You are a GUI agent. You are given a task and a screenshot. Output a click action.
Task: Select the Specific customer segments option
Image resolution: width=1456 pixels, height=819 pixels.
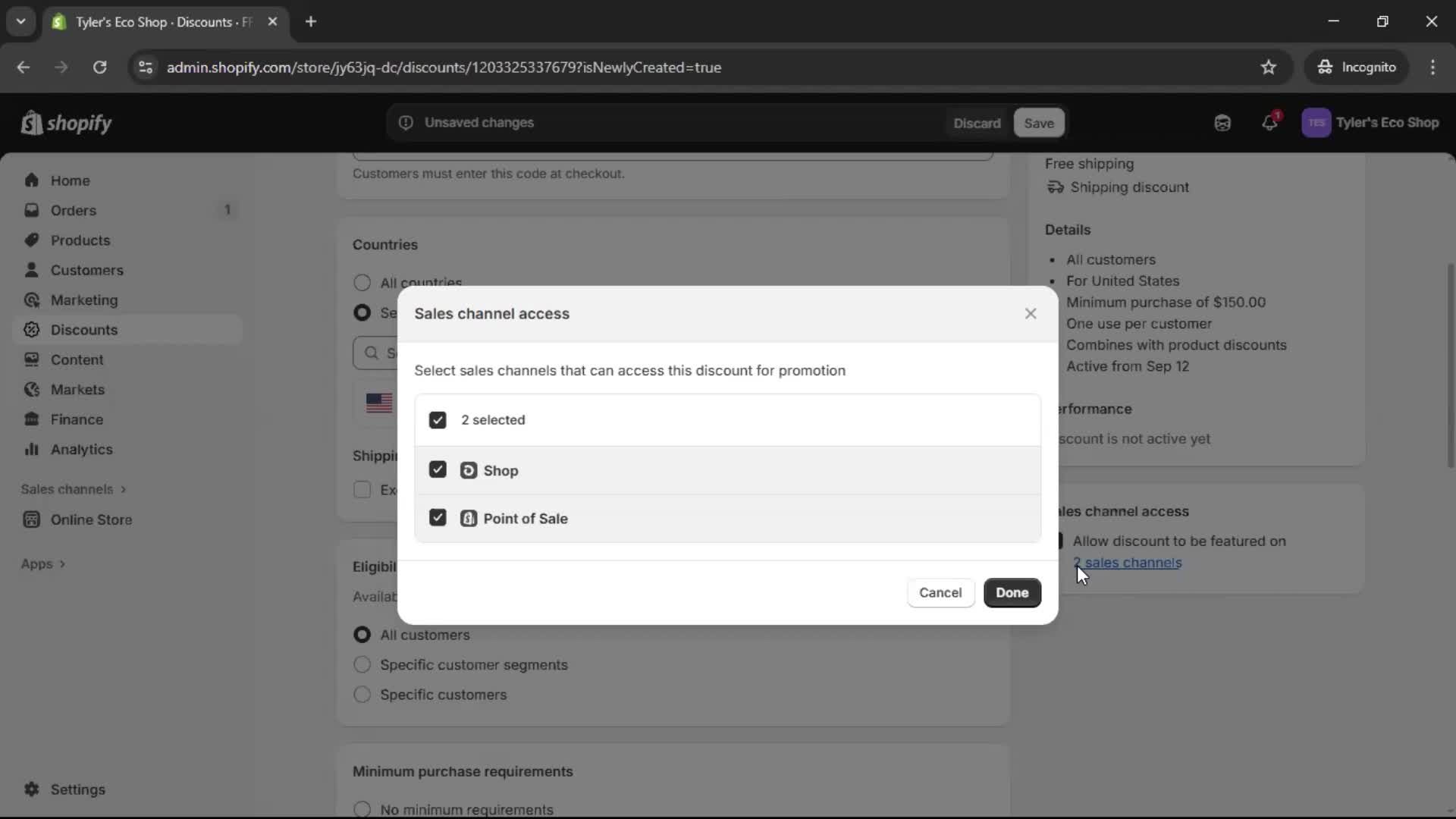click(362, 664)
